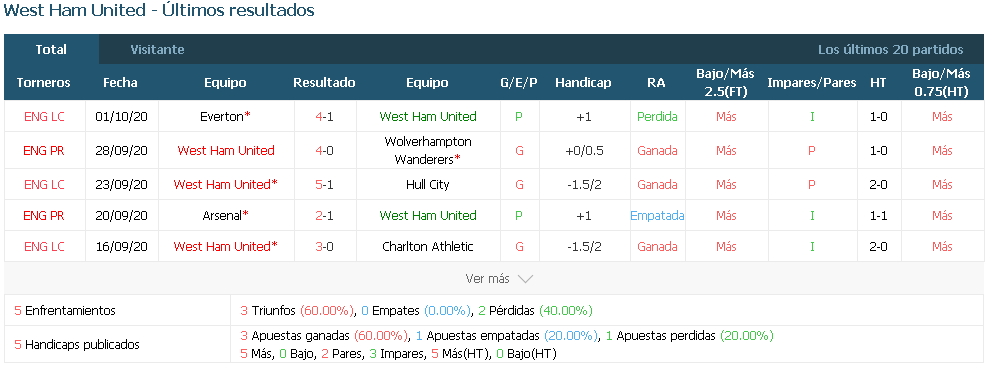
Task: Open Charlton Athletic team page
Action: (428, 246)
